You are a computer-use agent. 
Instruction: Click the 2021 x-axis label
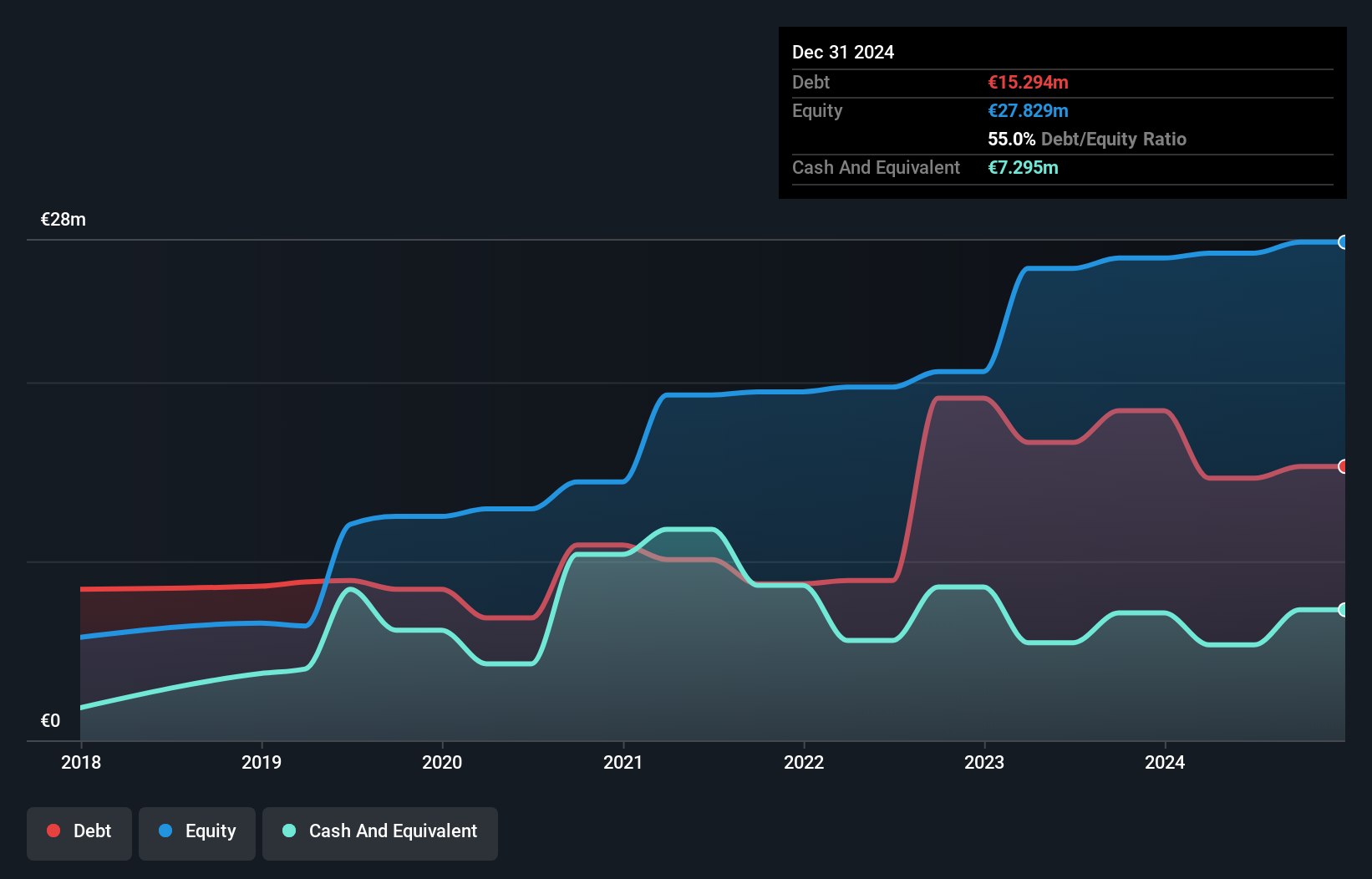click(x=623, y=762)
